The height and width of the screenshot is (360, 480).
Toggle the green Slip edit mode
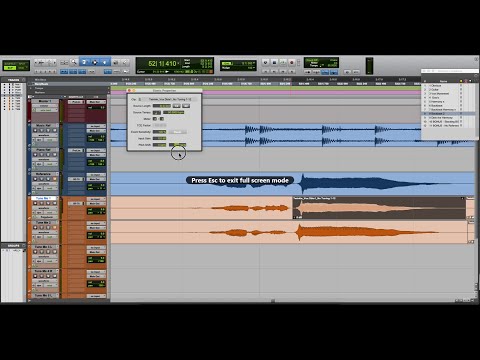point(10,68)
